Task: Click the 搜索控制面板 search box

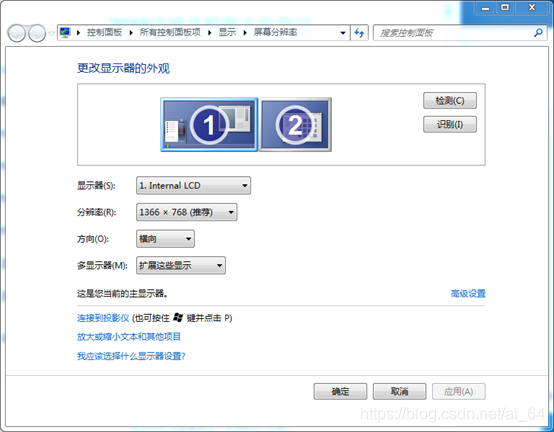Action: click(460, 33)
